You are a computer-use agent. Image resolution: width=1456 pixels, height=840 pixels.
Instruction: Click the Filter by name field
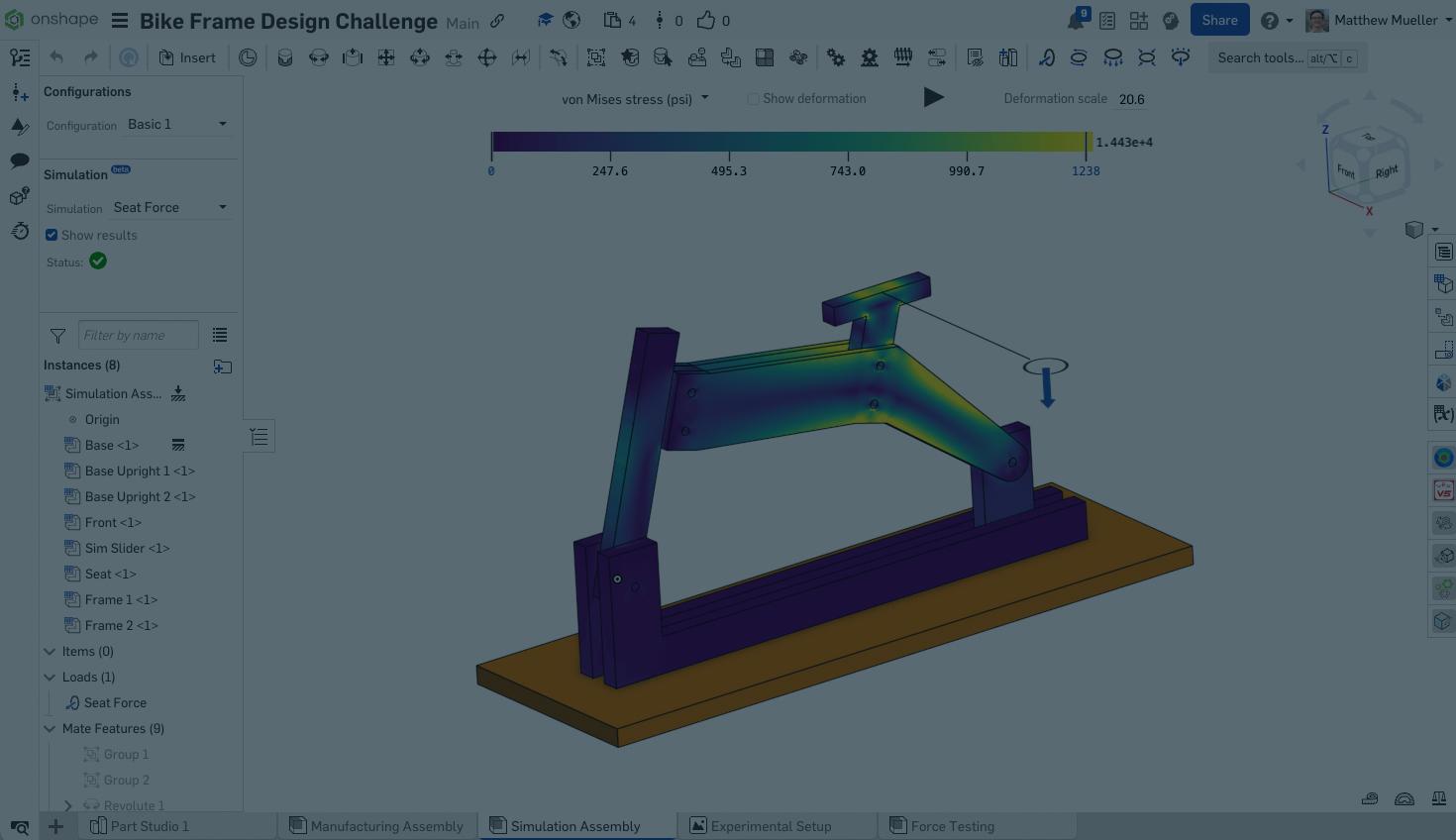(x=138, y=336)
